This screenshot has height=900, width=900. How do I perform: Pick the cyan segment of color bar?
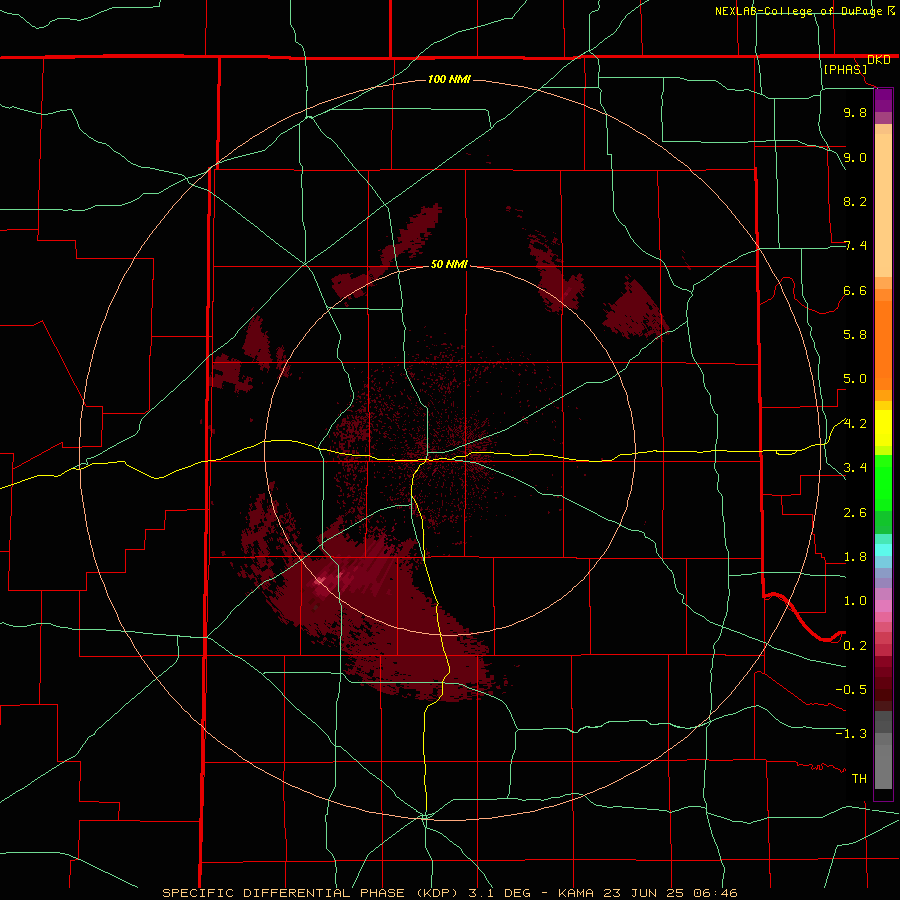pos(883,549)
